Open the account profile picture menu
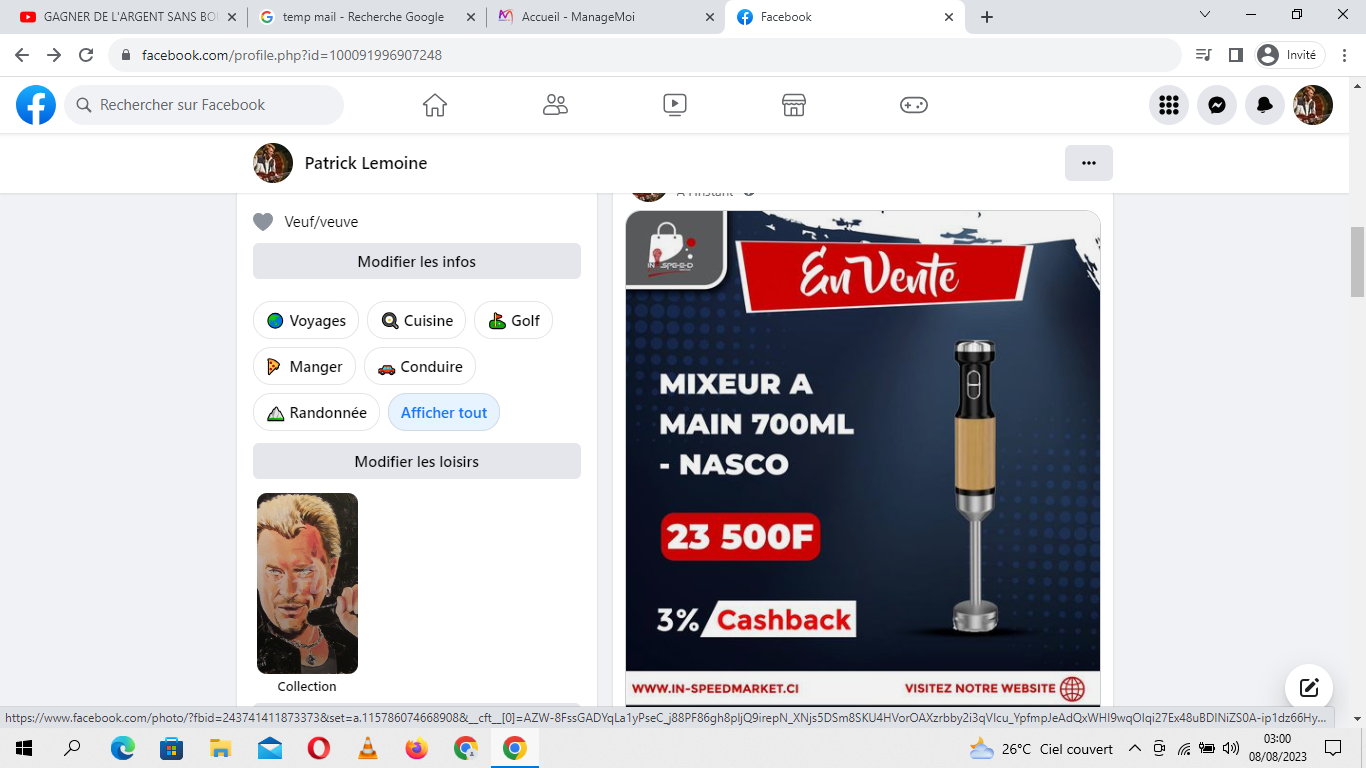 point(1313,105)
